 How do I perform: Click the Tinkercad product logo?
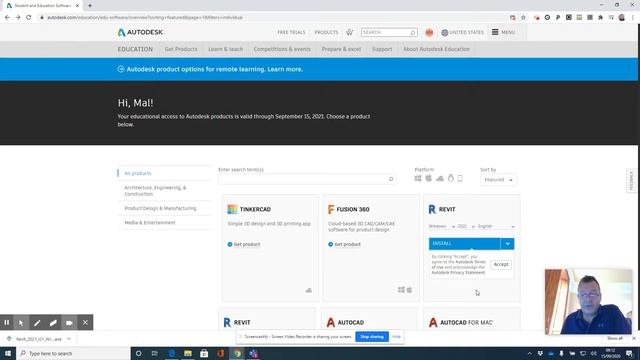232,209
